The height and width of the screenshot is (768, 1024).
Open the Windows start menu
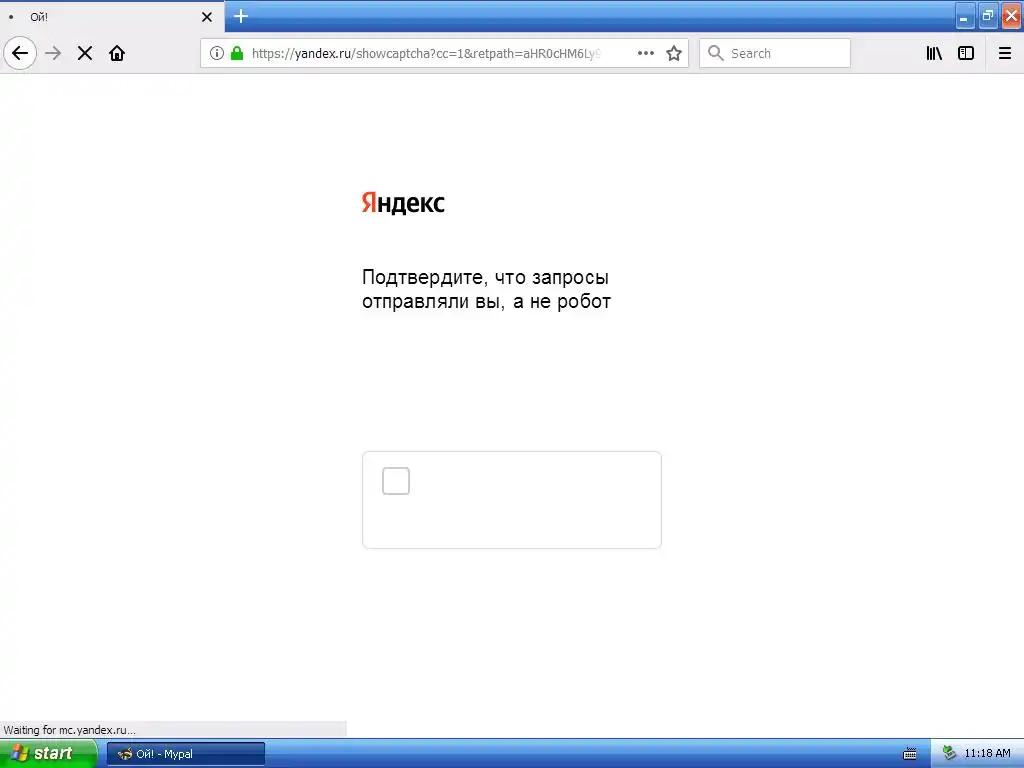point(48,754)
